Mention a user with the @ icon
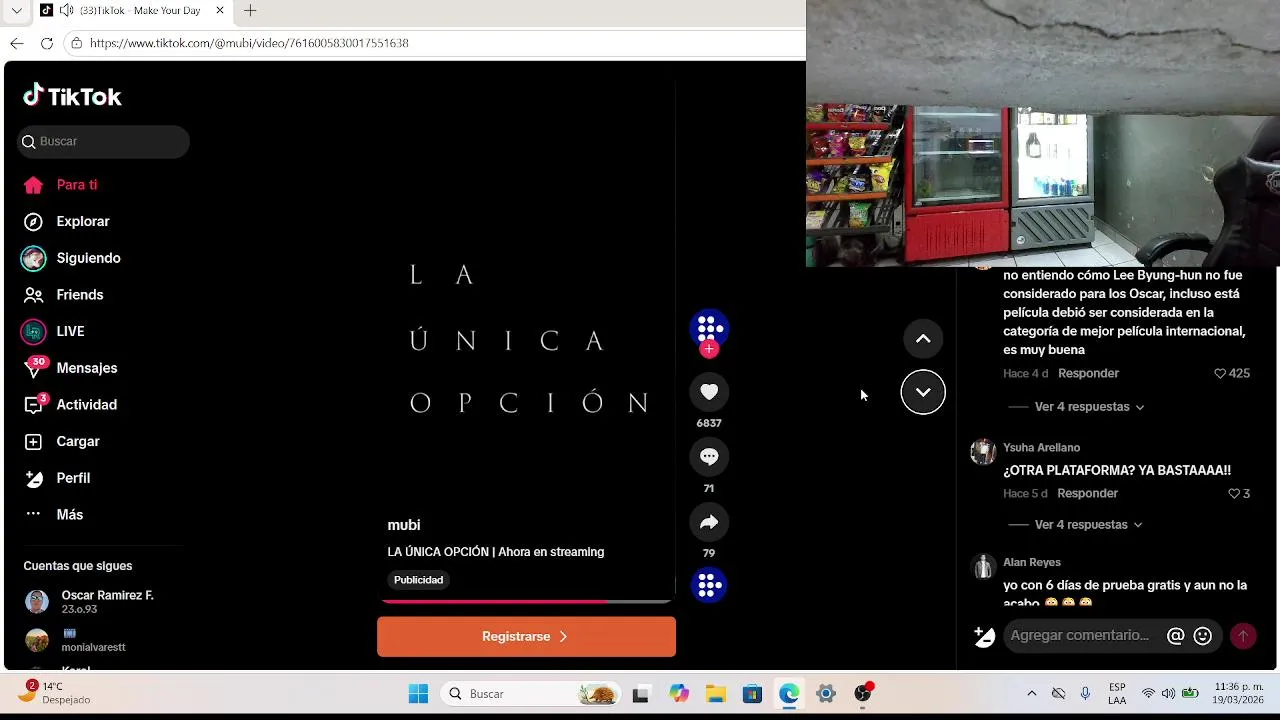 pyautogui.click(x=1176, y=636)
